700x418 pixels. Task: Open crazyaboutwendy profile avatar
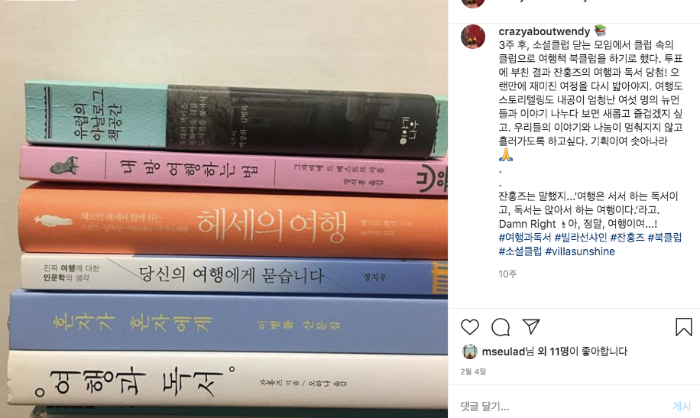tap(473, 36)
